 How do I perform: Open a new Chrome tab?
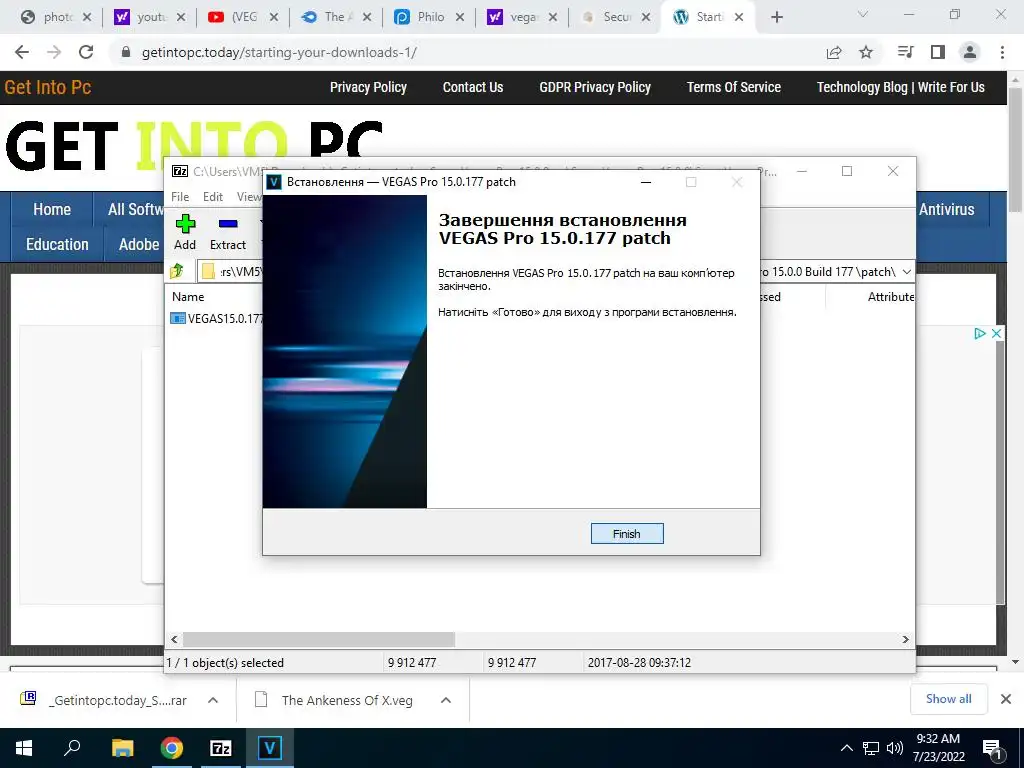point(776,17)
